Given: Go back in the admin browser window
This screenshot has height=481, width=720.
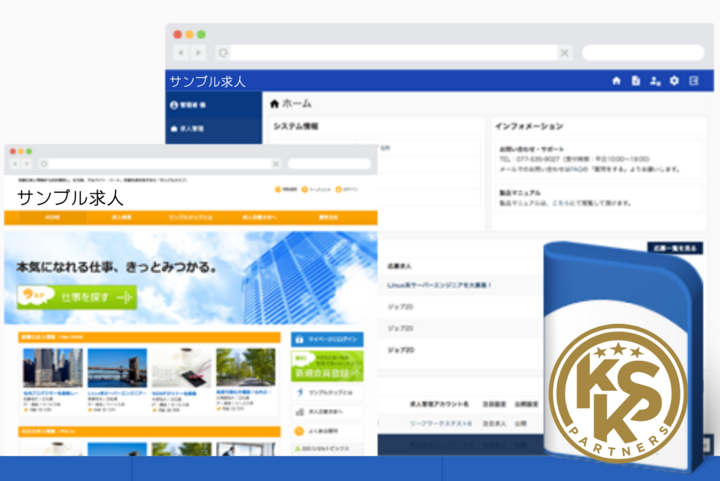Looking at the screenshot, I should coord(181,53).
